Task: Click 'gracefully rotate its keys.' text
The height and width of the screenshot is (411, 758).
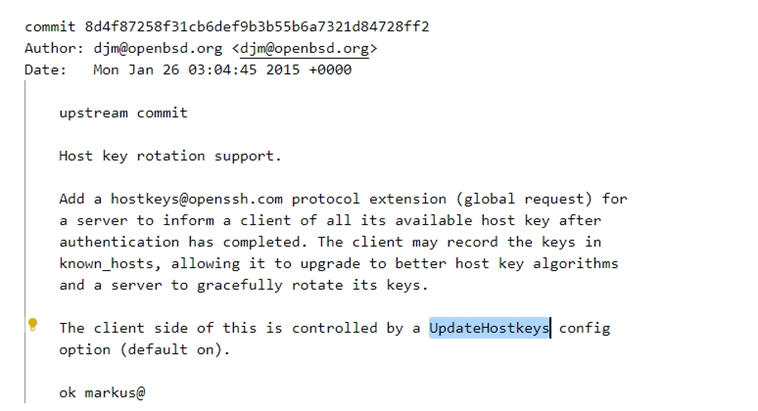Action: (312, 285)
